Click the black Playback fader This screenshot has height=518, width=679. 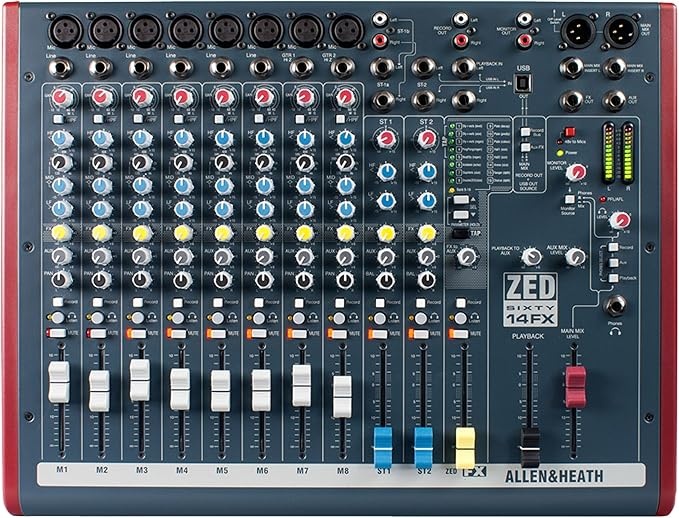point(530,448)
